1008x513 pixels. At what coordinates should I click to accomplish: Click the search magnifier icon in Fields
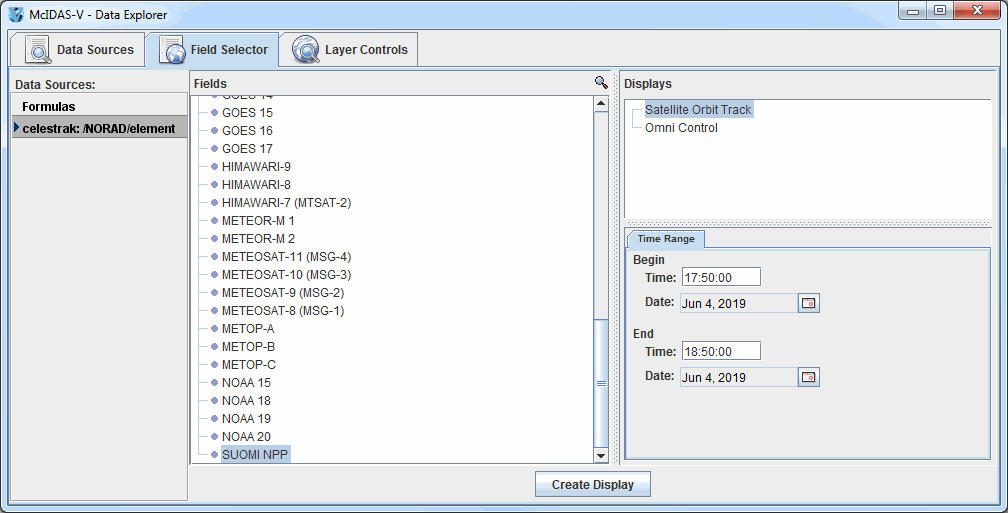601,82
